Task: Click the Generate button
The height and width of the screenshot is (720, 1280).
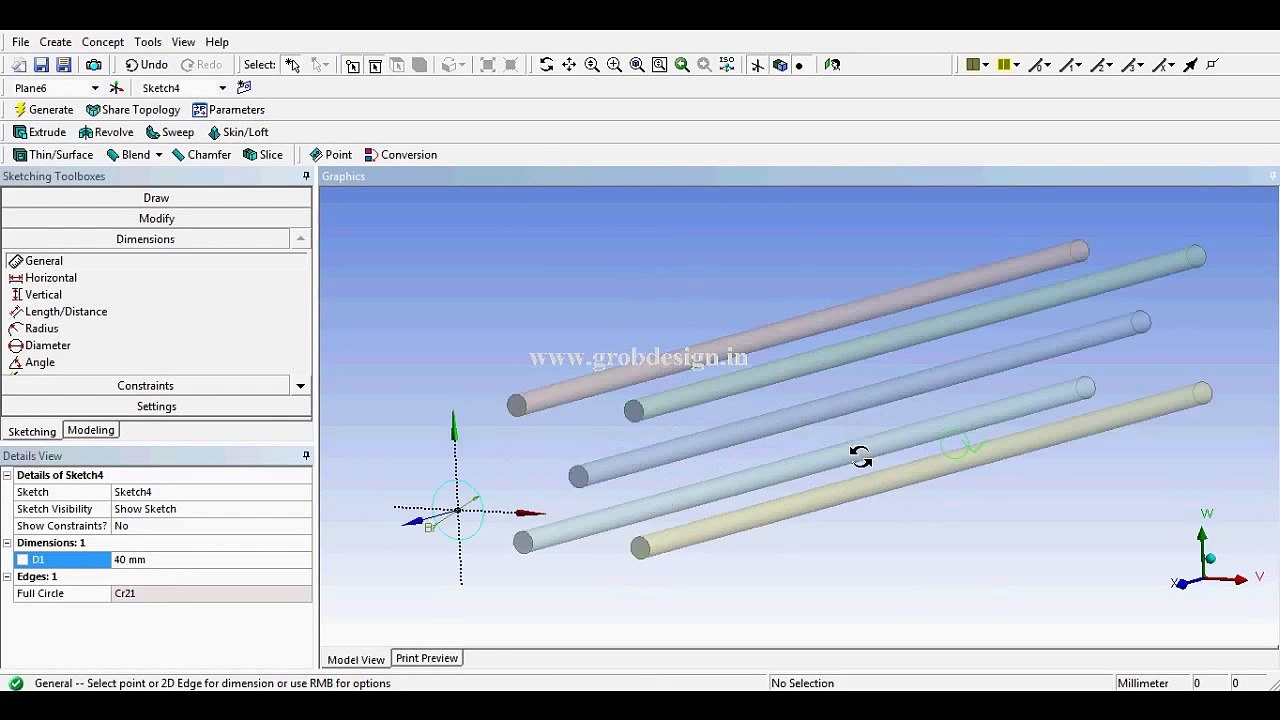Action: click(43, 110)
